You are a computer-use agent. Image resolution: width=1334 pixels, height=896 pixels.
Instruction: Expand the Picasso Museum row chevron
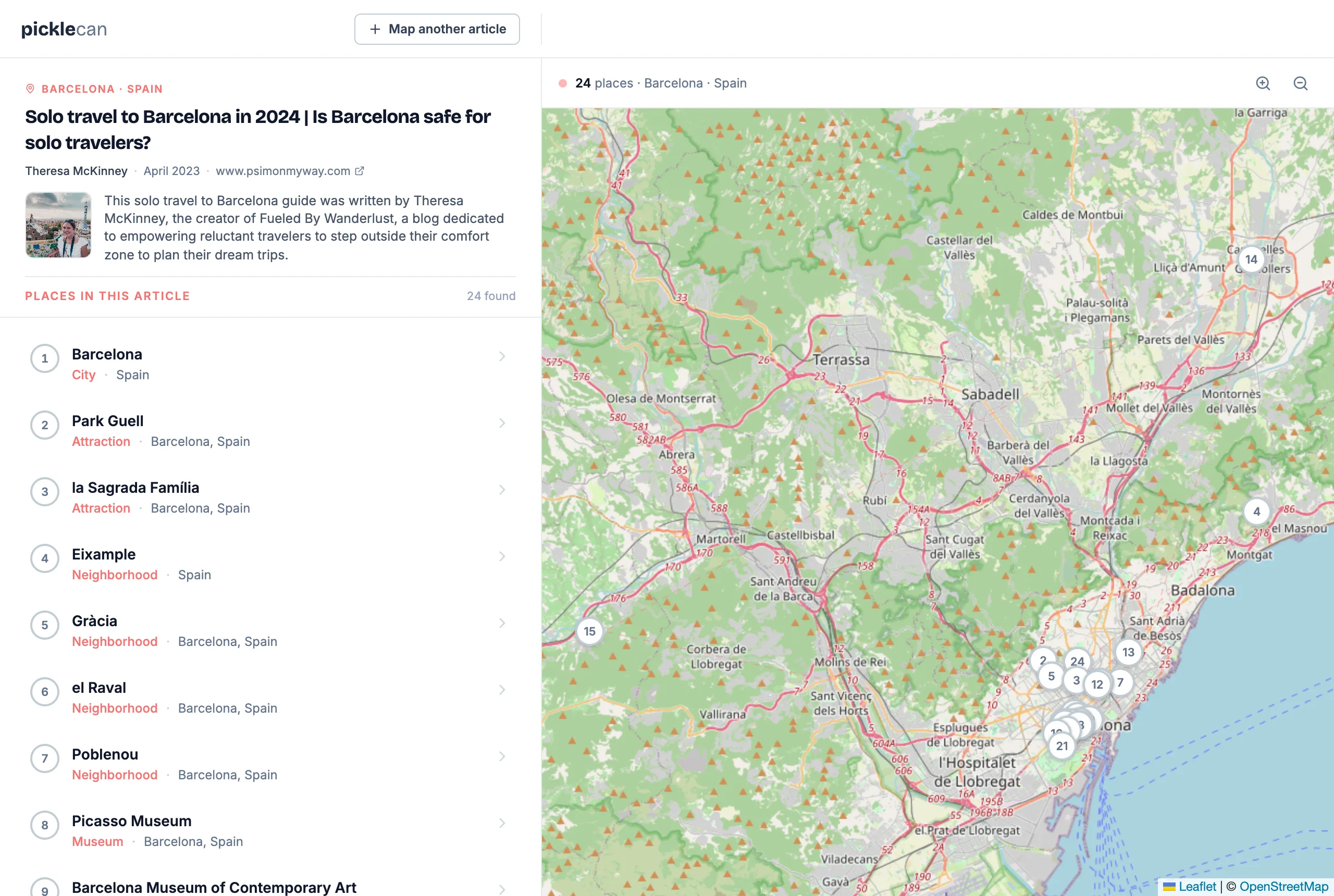pos(502,824)
